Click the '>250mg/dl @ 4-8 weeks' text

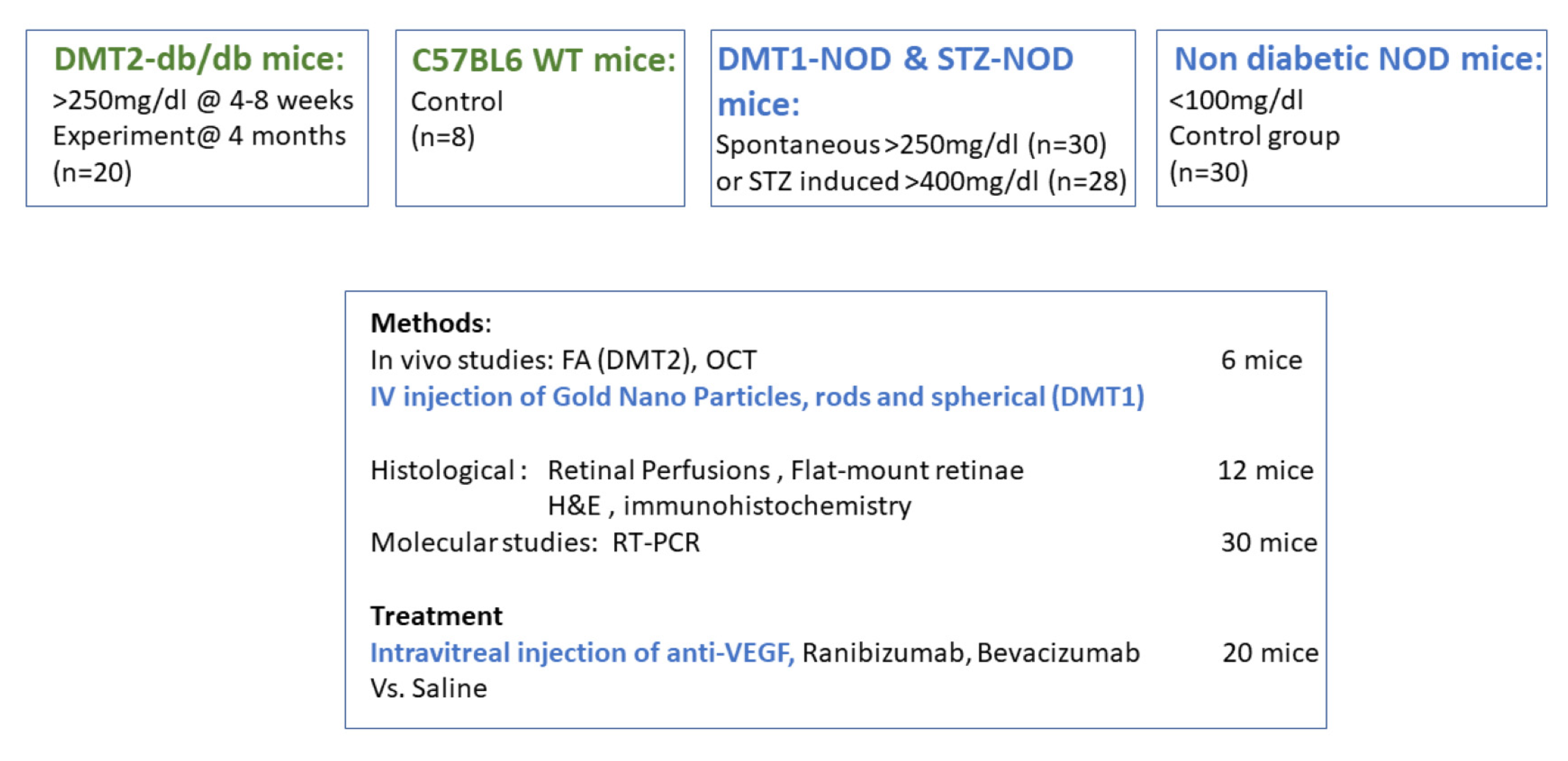tap(202, 100)
